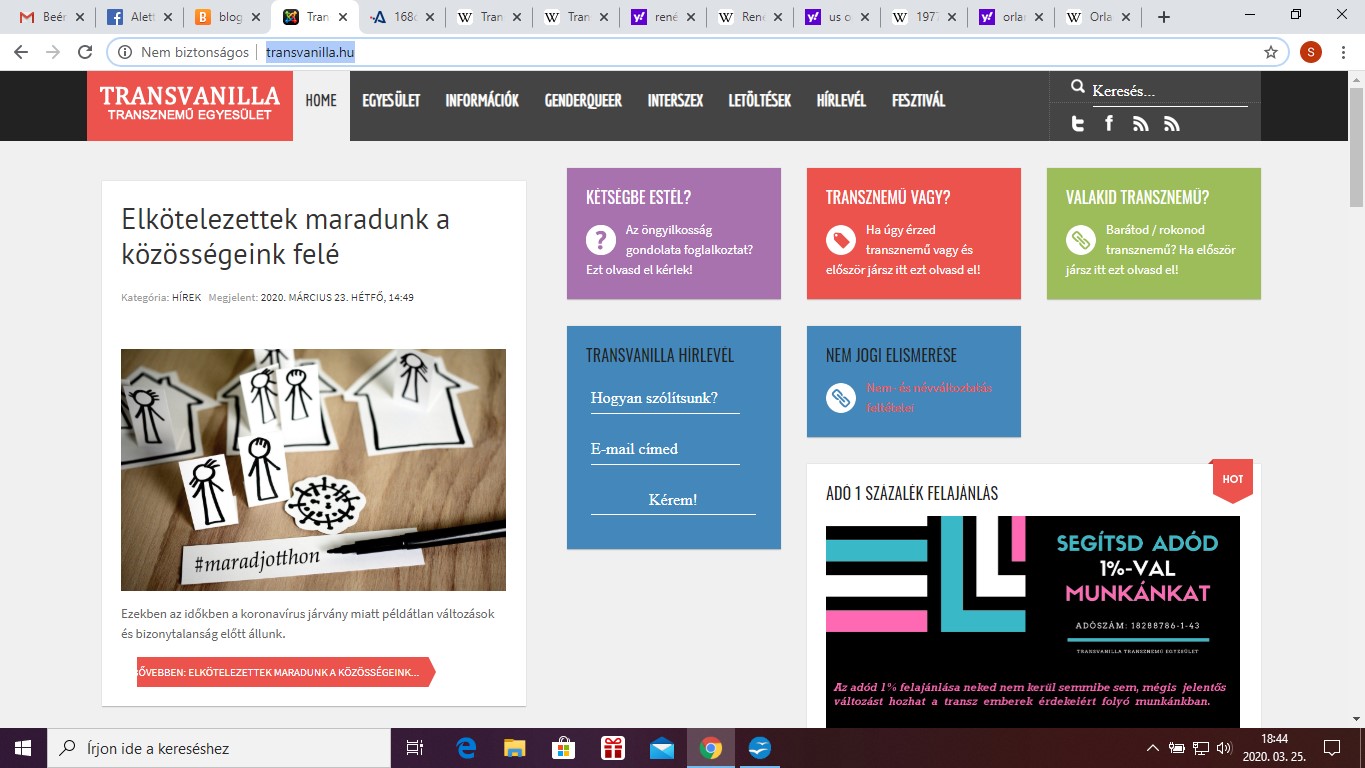
Task: Focus the Hogyan szólítsunk? name field
Action: (665, 397)
